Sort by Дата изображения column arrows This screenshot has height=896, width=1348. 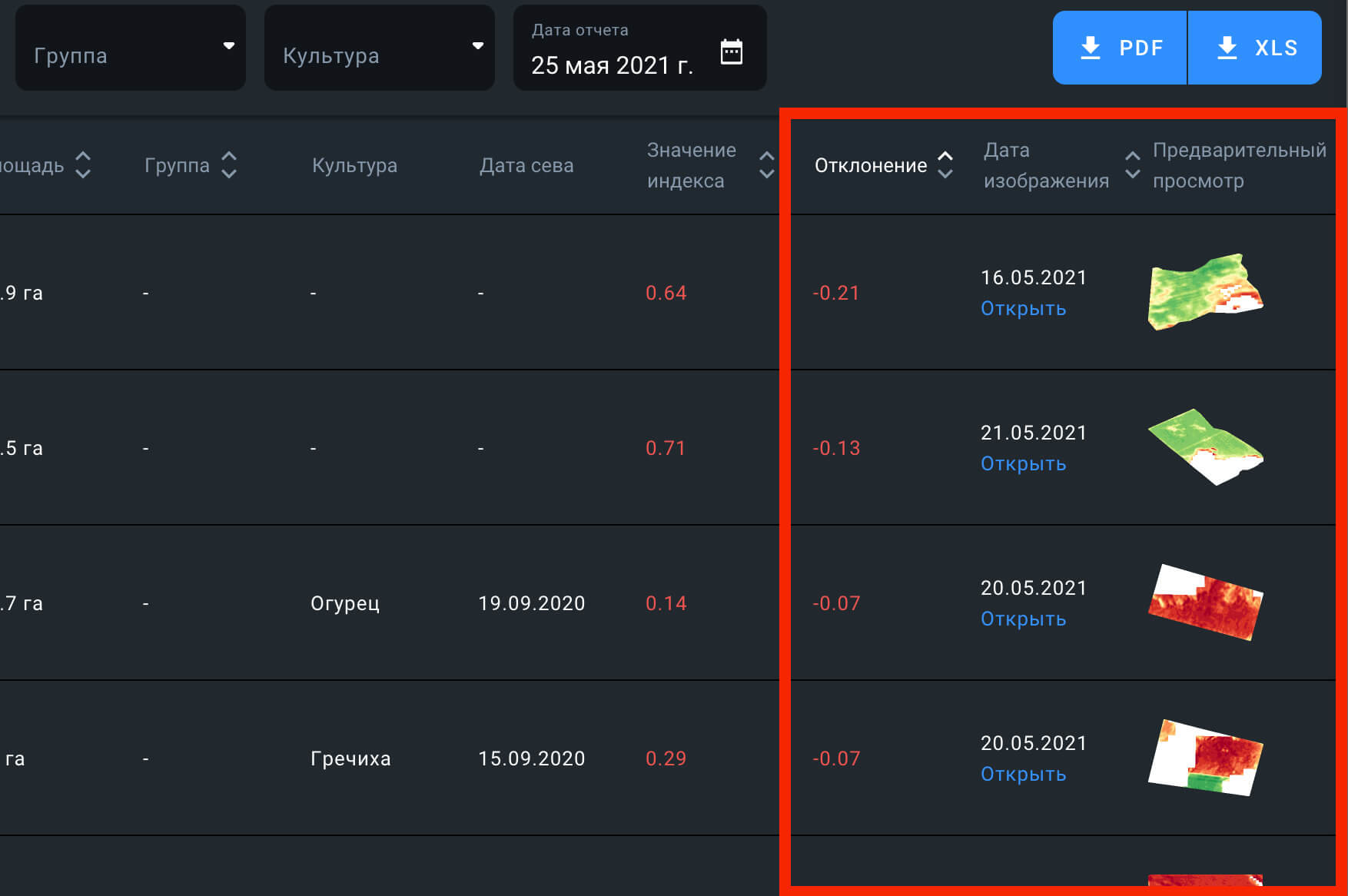click(1132, 165)
